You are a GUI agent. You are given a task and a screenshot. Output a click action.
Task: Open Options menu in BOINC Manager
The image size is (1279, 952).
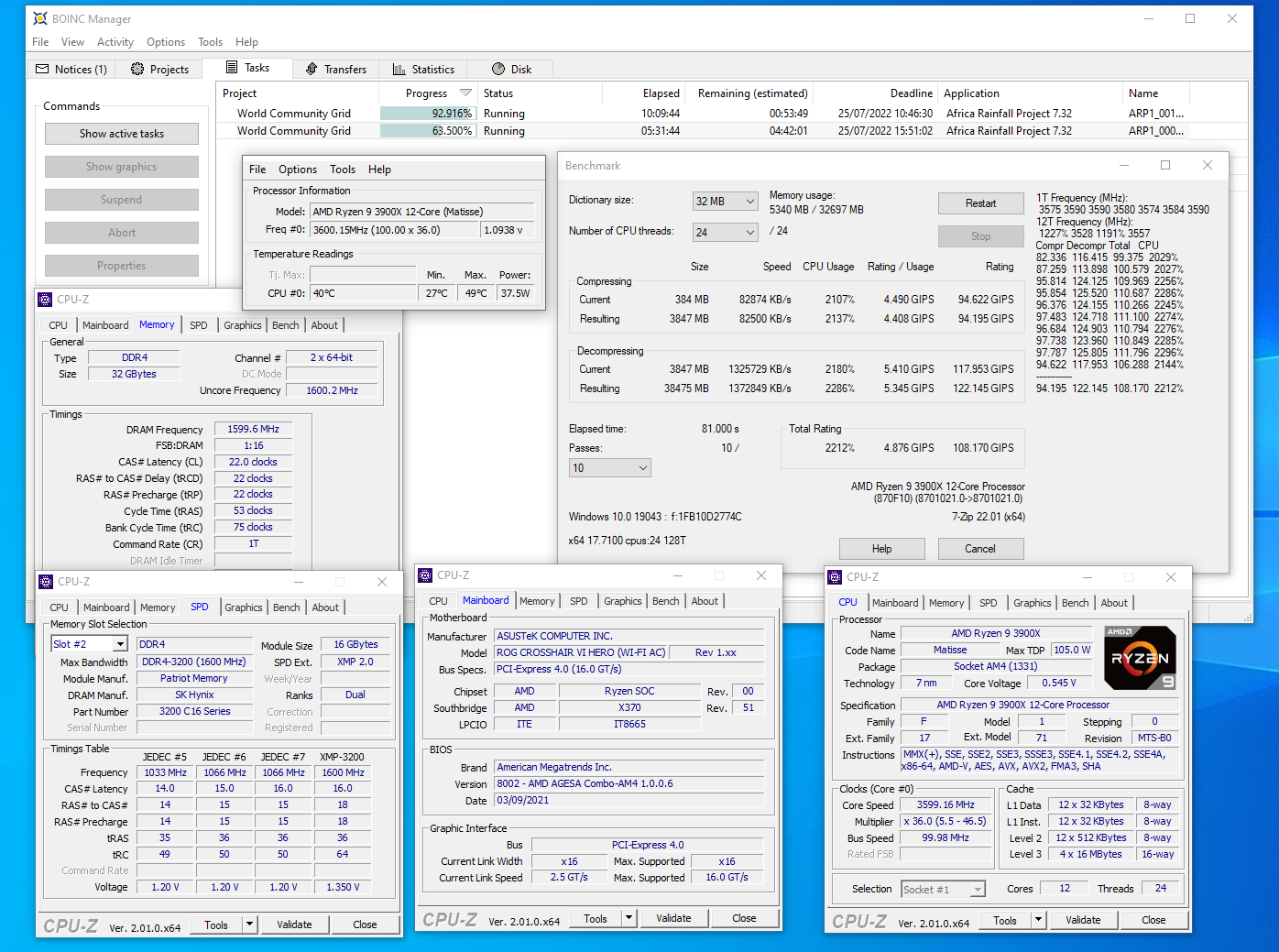(166, 42)
